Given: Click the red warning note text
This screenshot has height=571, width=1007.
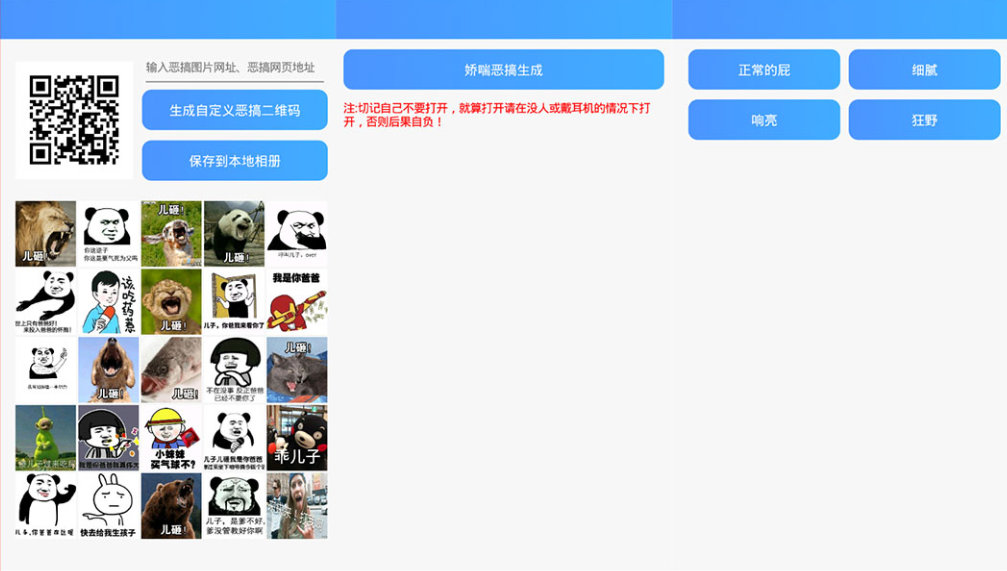Looking at the screenshot, I should (497, 114).
